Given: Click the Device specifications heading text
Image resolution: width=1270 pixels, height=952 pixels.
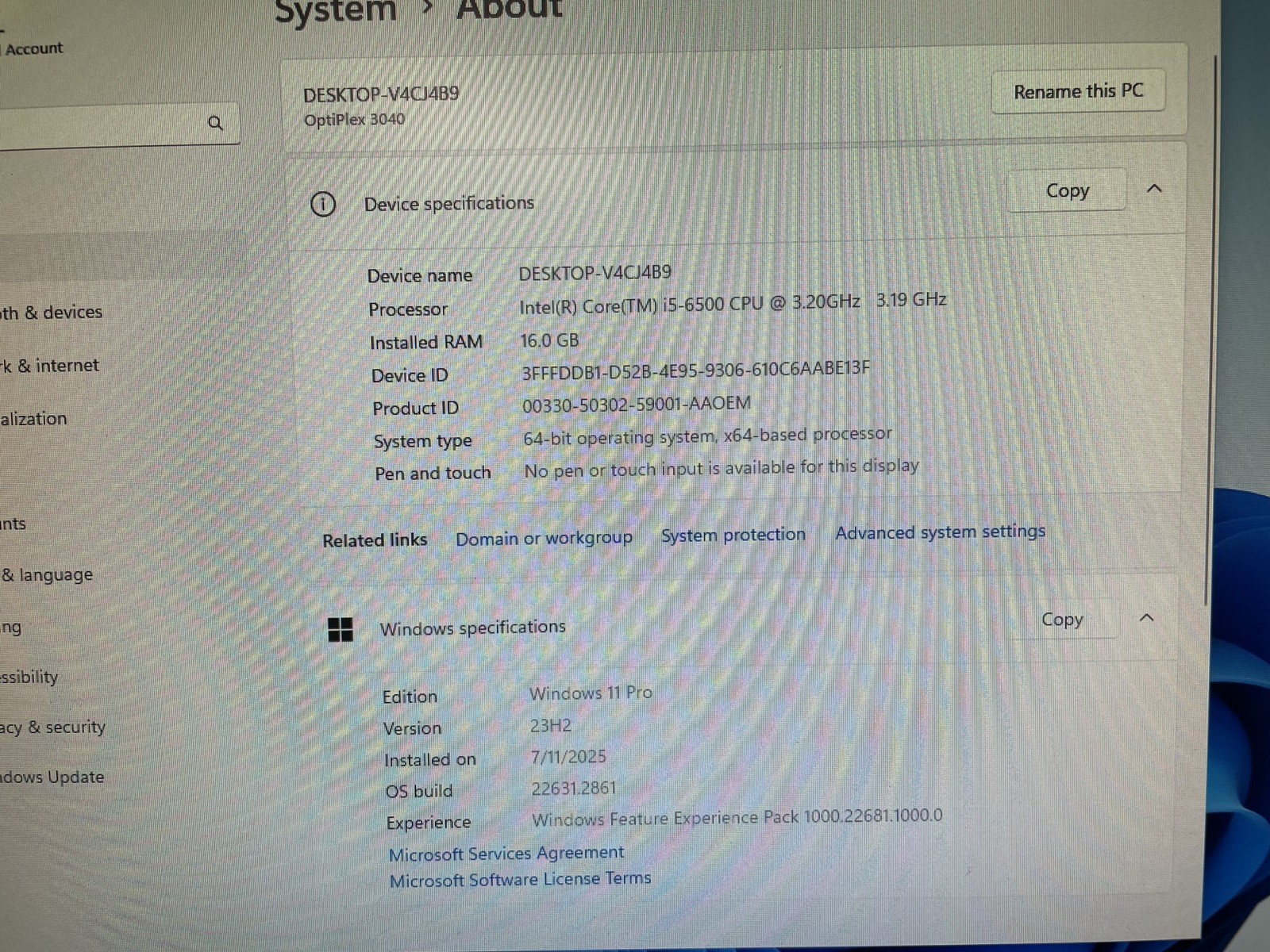Looking at the screenshot, I should (449, 204).
